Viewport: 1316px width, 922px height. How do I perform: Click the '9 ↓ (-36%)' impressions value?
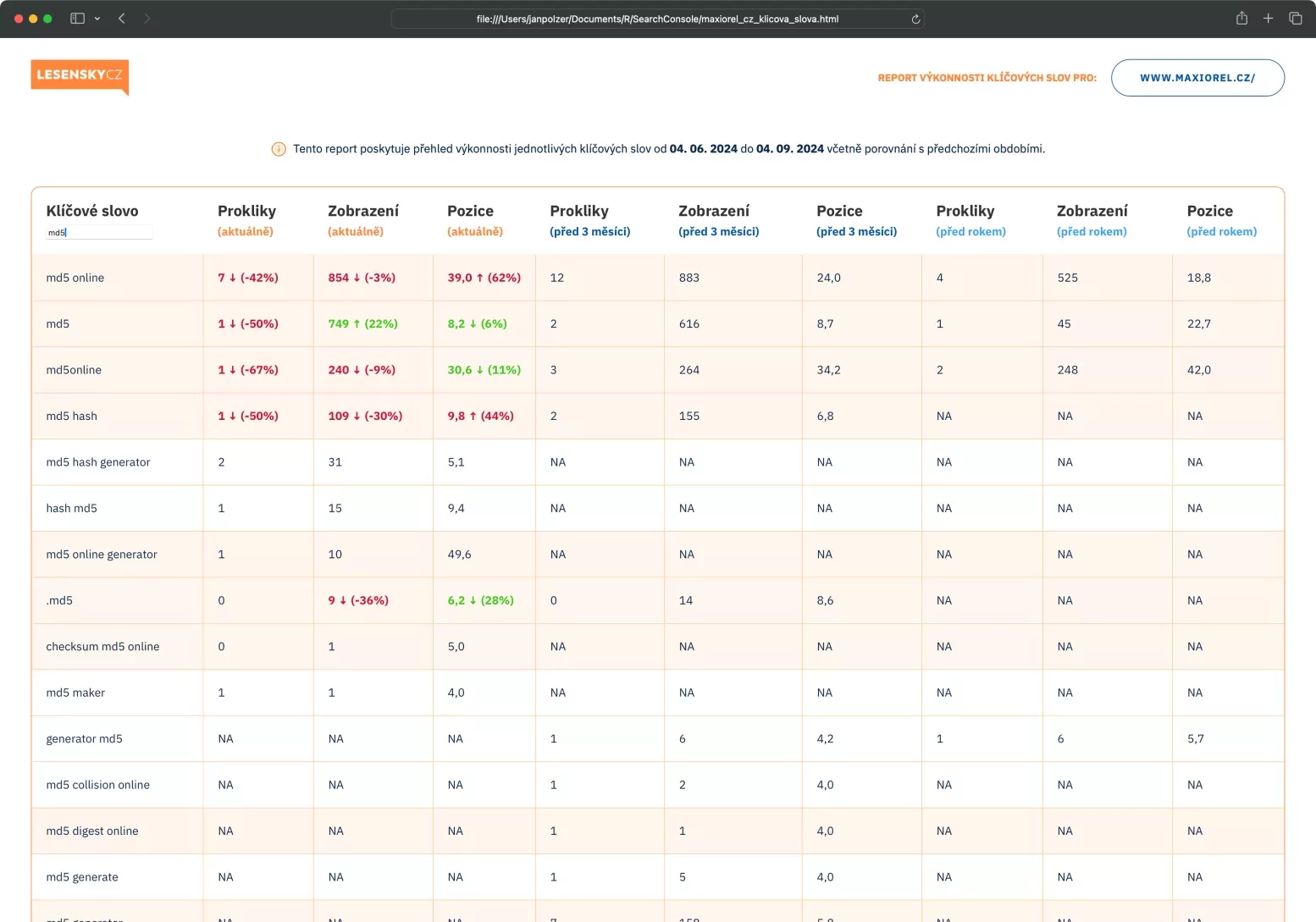pyautogui.click(x=358, y=600)
